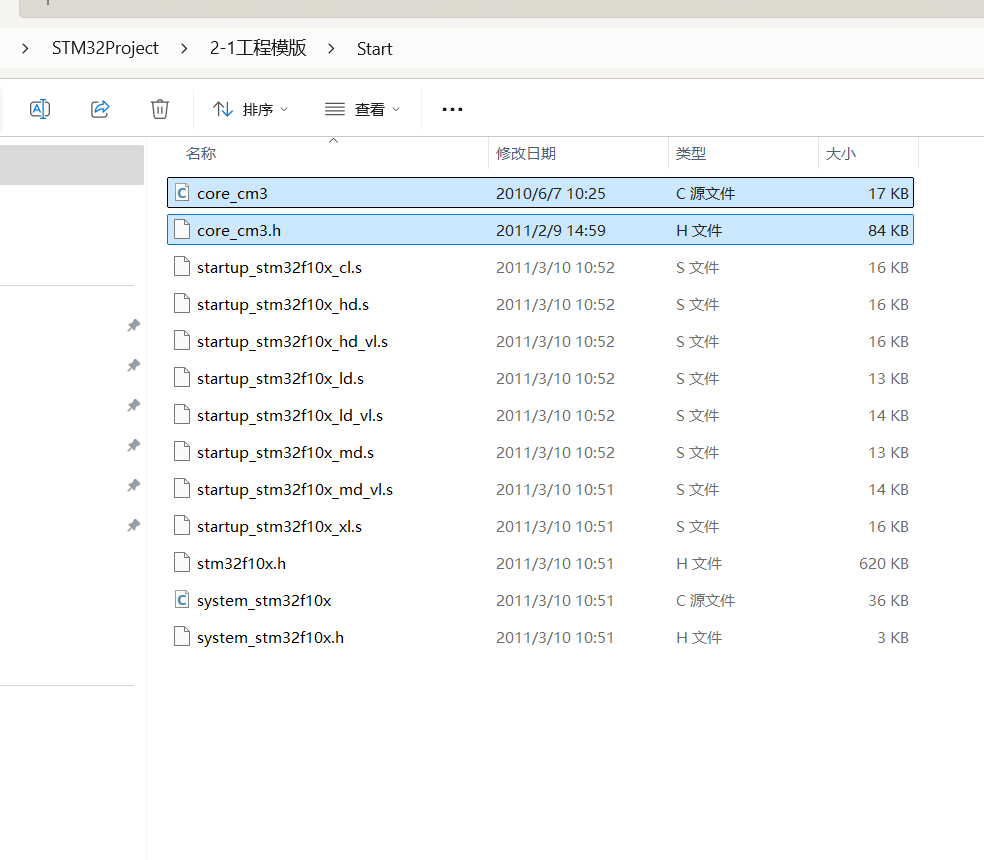Select the file name stm32f10x.h
The width and height of the screenshot is (984, 860).
[242, 564]
